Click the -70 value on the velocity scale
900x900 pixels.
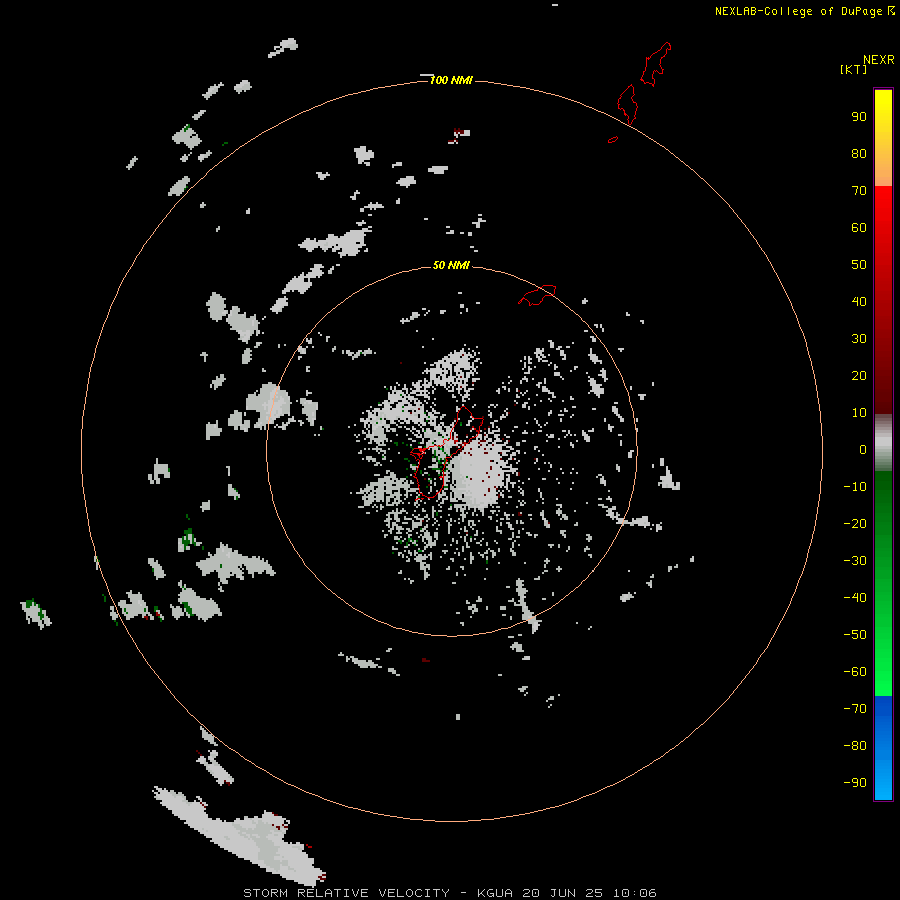(x=855, y=709)
